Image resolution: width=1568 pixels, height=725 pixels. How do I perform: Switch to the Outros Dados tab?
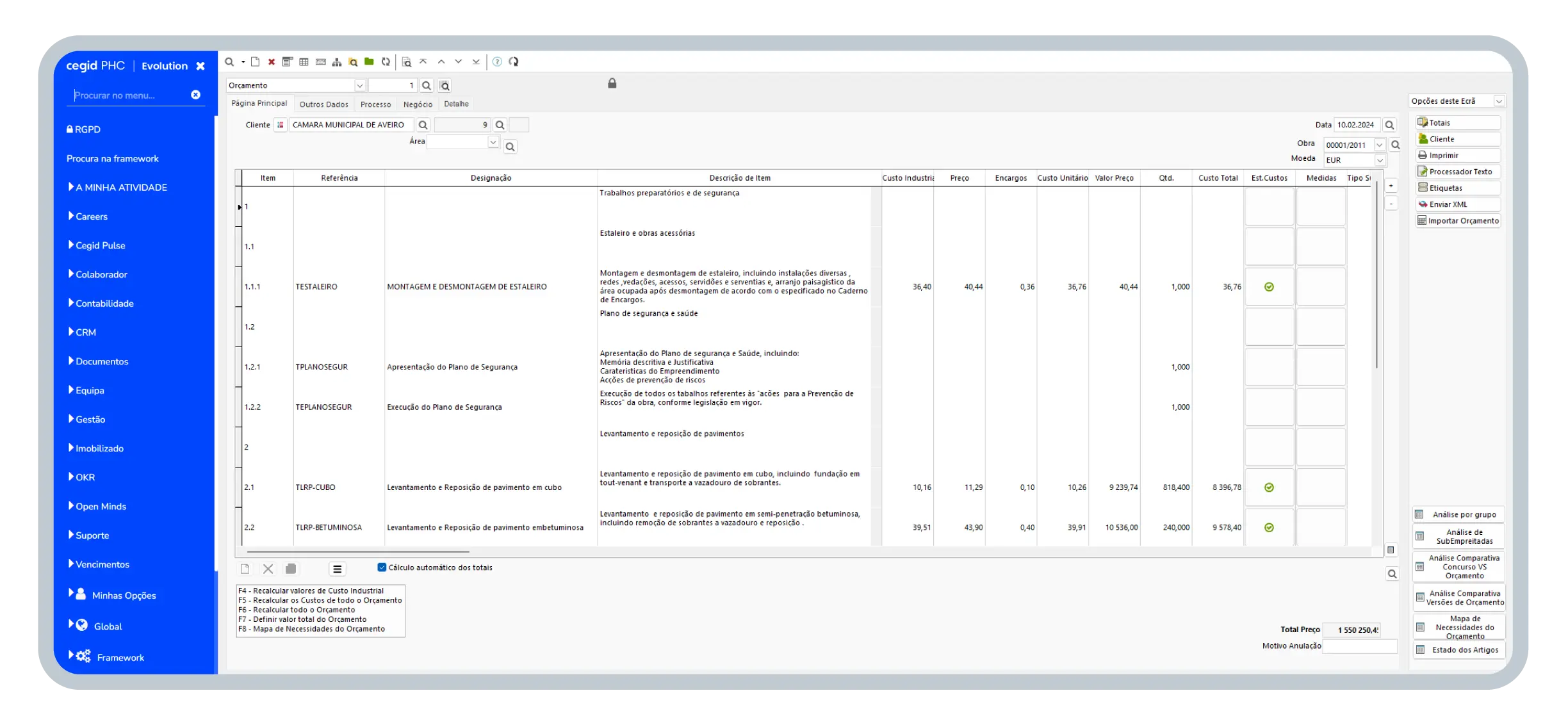pyautogui.click(x=324, y=104)
